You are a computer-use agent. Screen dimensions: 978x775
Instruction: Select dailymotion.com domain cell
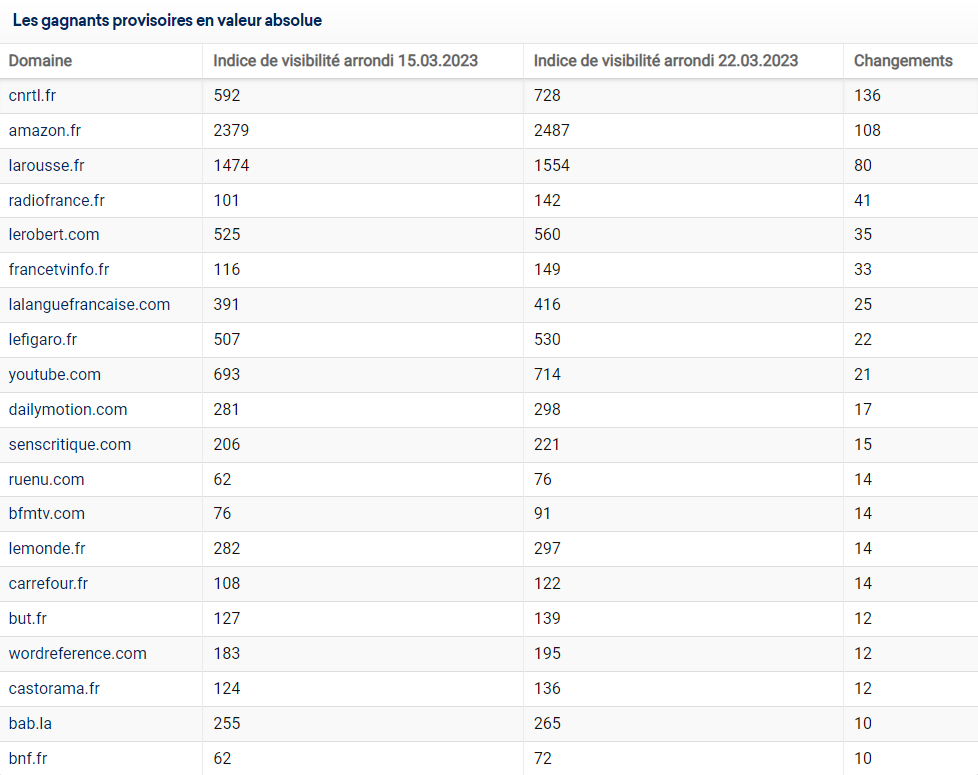(67, 410)
